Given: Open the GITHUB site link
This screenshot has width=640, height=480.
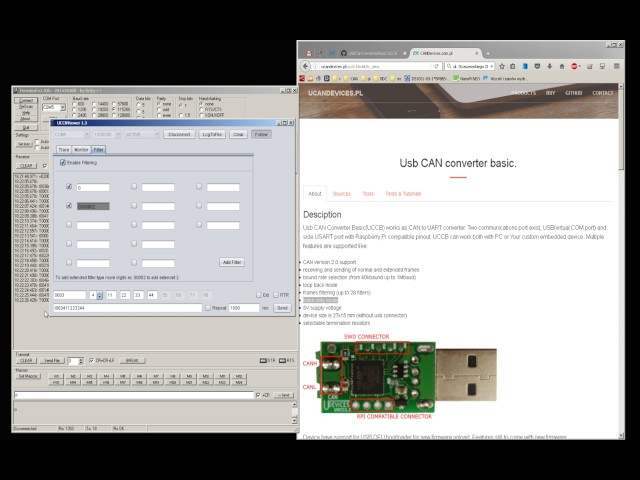Looking at the screenshot, I should (x=573, y=93).
